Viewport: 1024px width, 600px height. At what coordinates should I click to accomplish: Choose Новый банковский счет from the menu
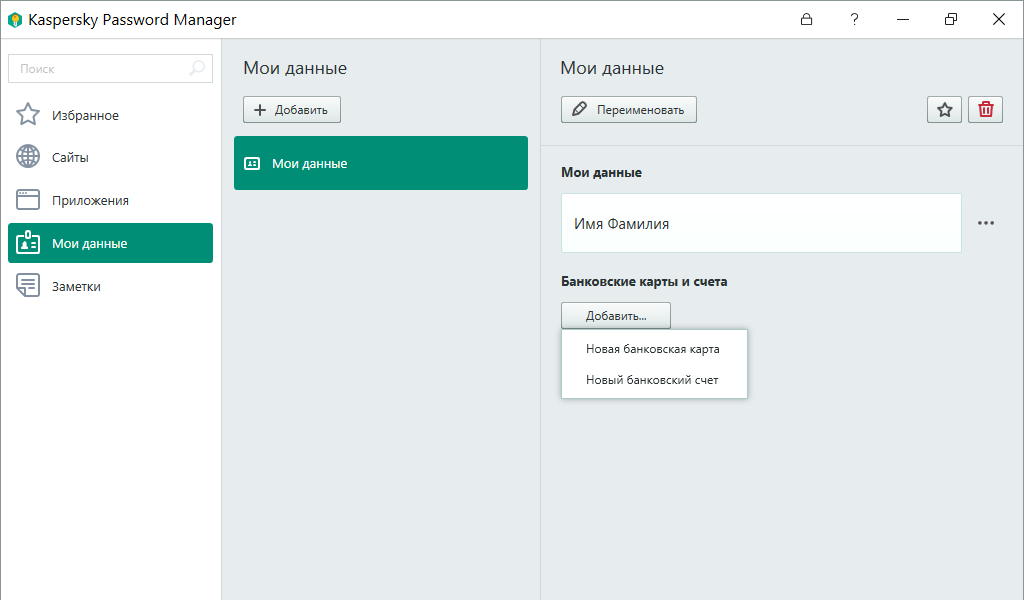click(649, 378)
